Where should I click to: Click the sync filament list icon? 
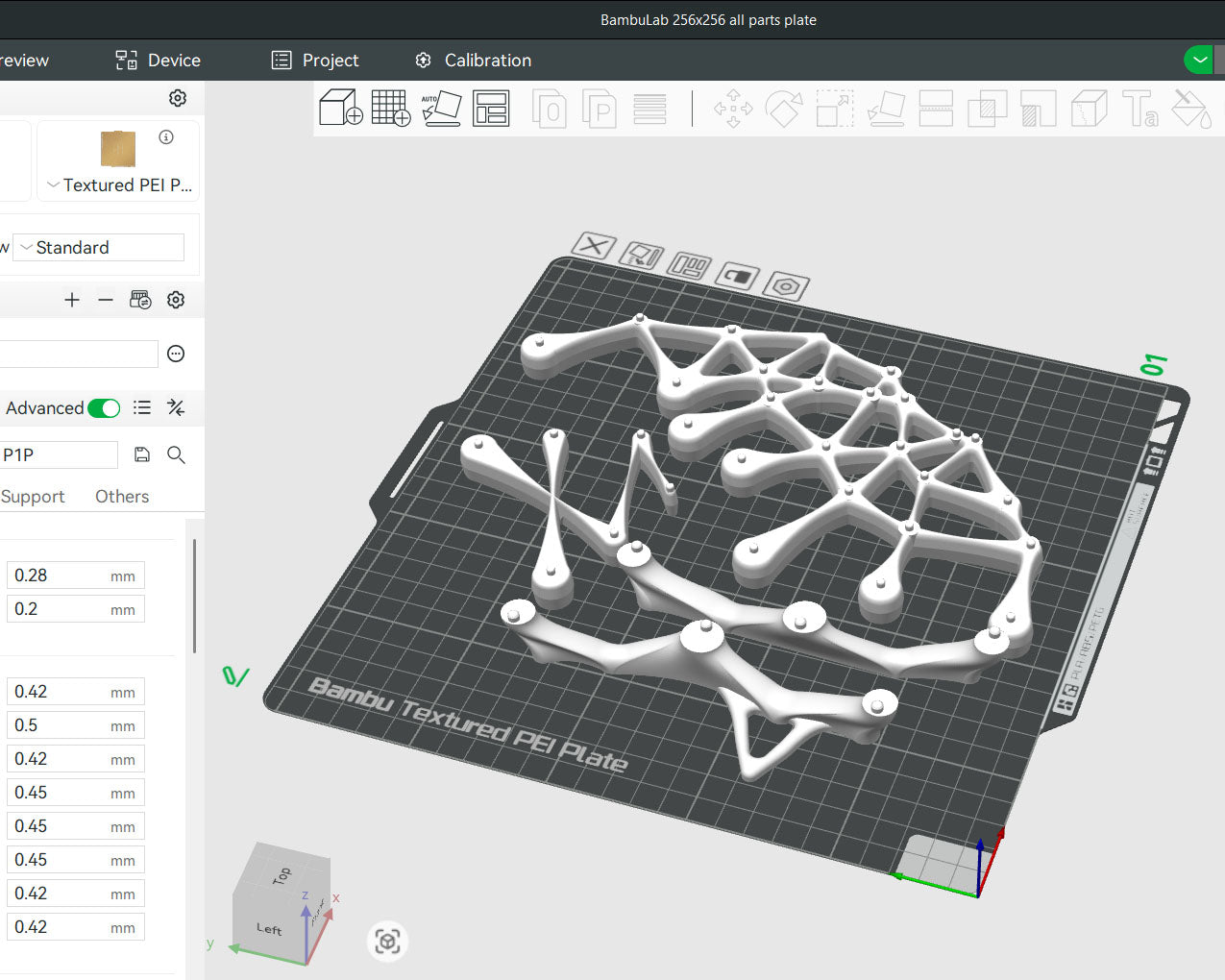pos(140,299)
